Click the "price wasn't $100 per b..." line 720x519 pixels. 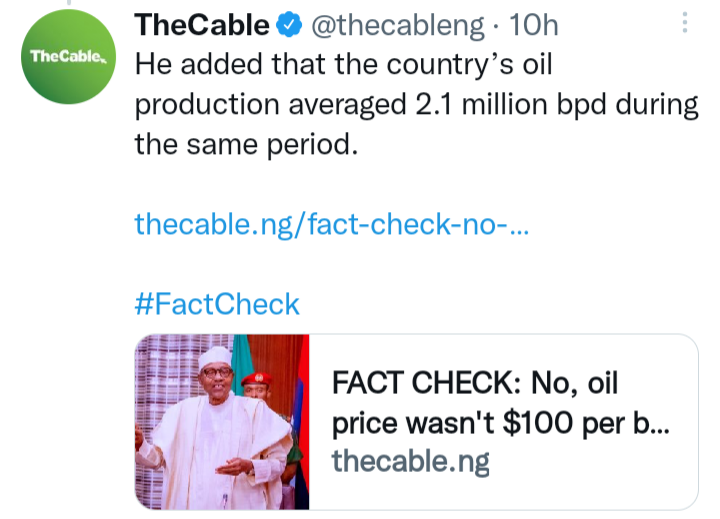500,422
